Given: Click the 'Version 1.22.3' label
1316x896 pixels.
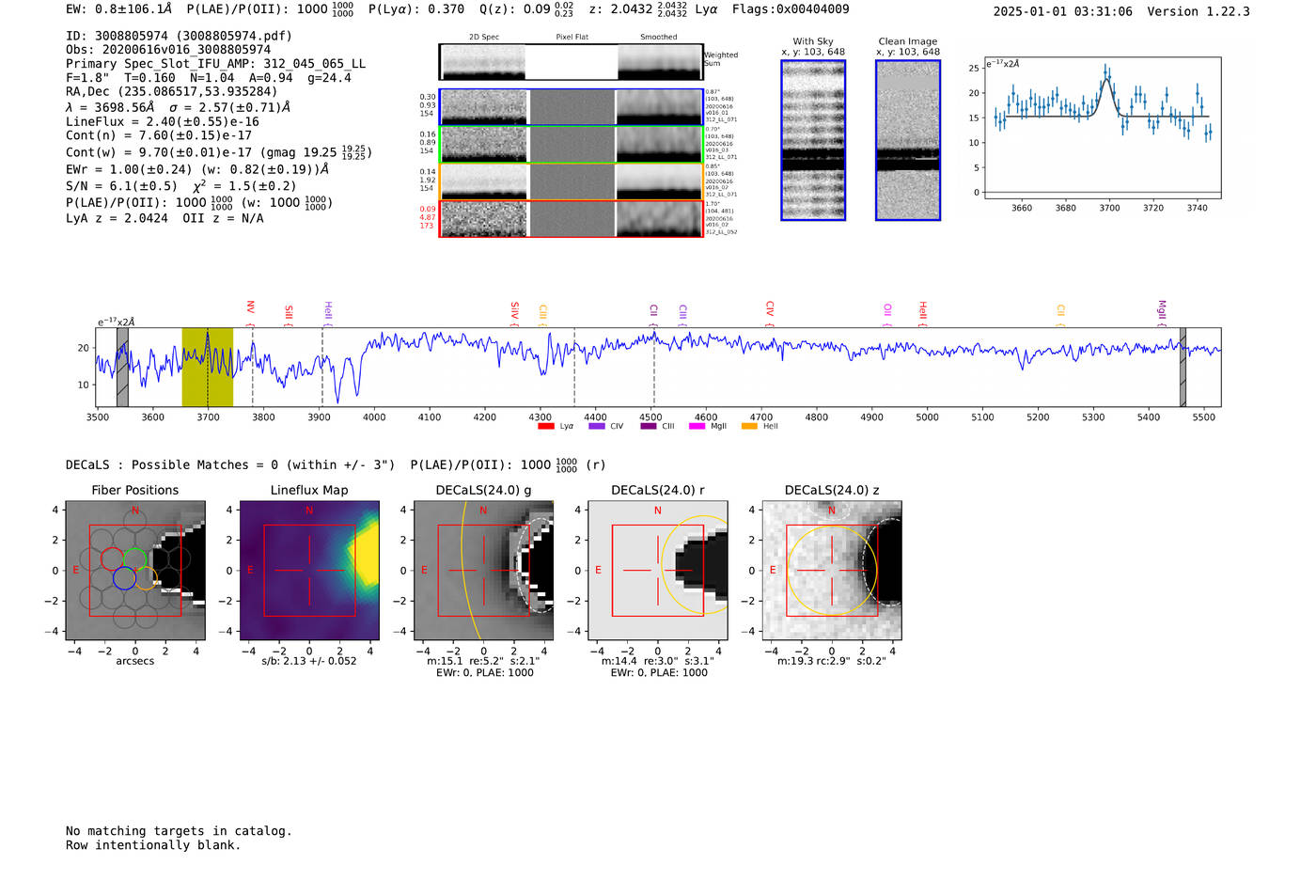Looking at the screenshot, I should (x=1198, y=11).
